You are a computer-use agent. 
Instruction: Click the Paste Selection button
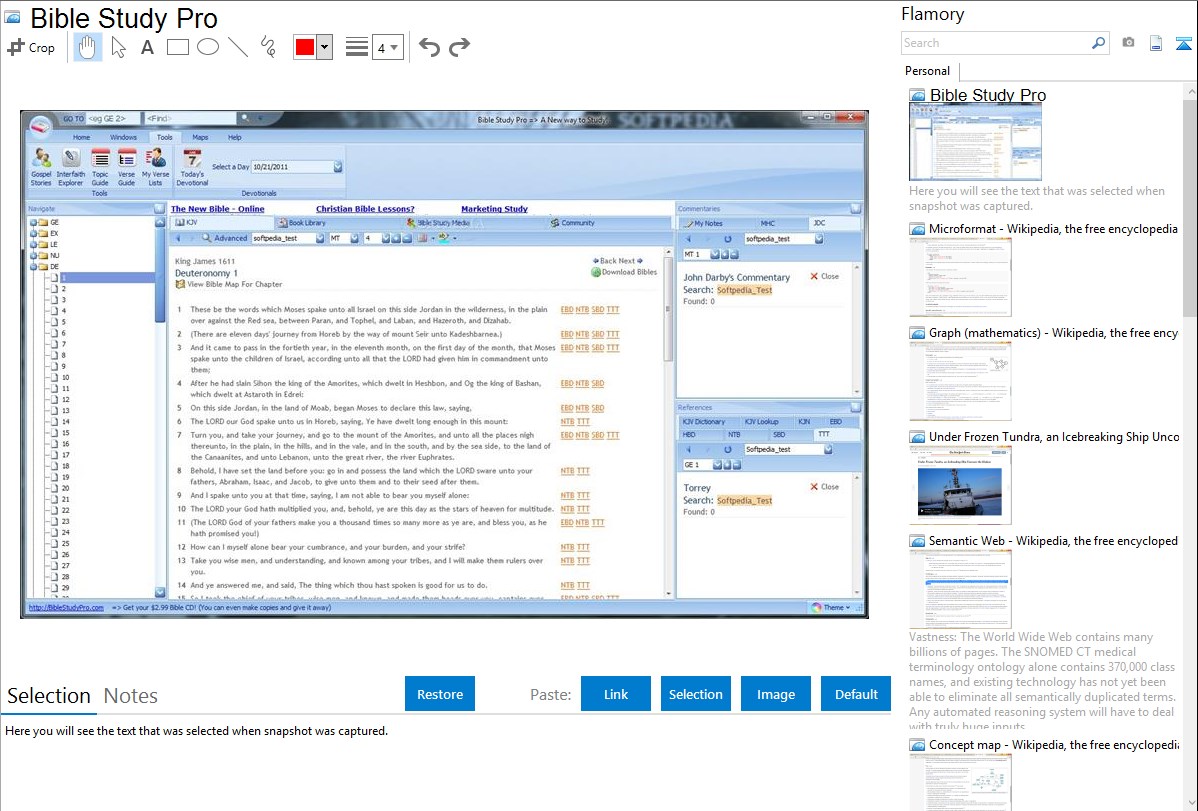click(x=695, y=694)
